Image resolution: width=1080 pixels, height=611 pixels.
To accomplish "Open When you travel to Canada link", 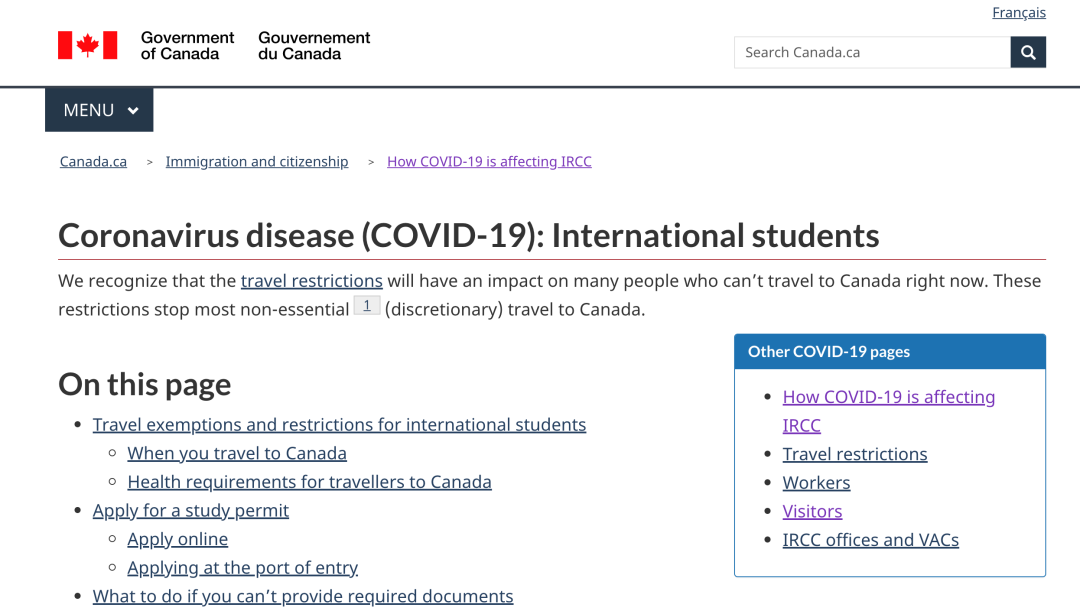I will [237, 454].
